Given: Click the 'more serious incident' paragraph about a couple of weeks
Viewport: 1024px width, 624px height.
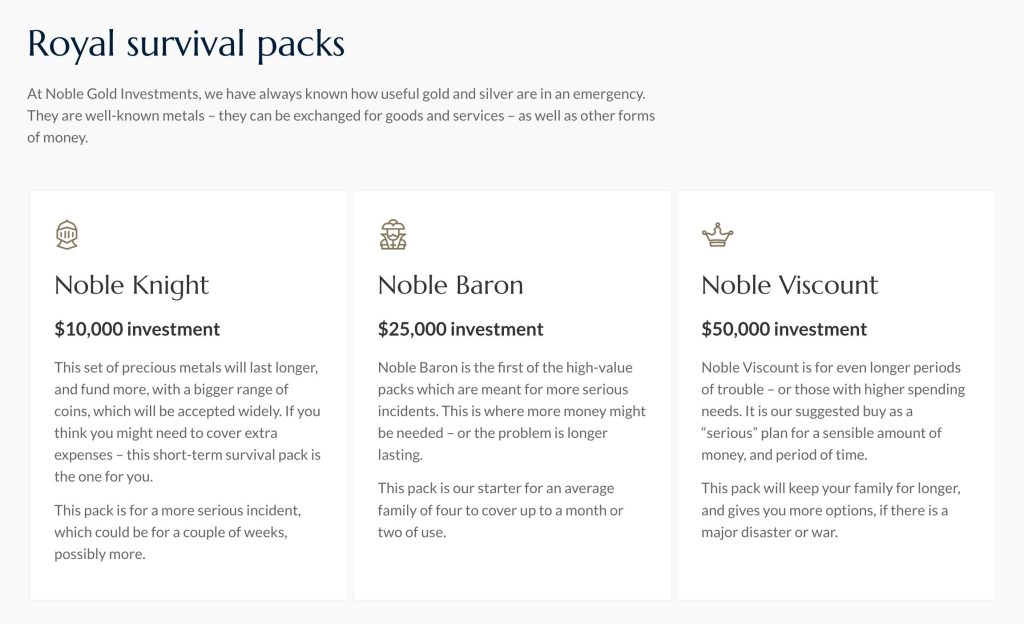Looking at the screenshot, I should [x=177, y=532].
